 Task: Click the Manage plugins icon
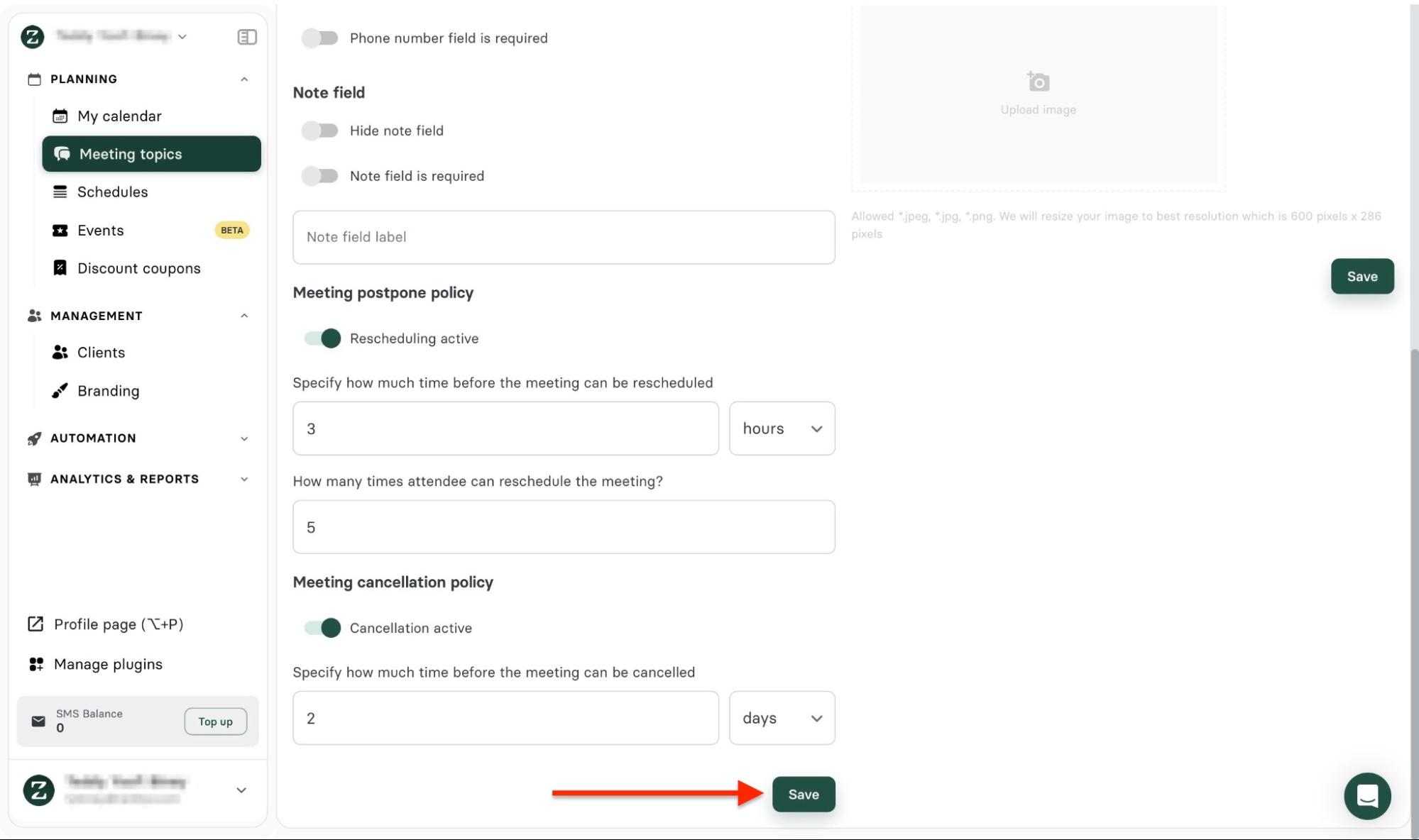point(36,664)
